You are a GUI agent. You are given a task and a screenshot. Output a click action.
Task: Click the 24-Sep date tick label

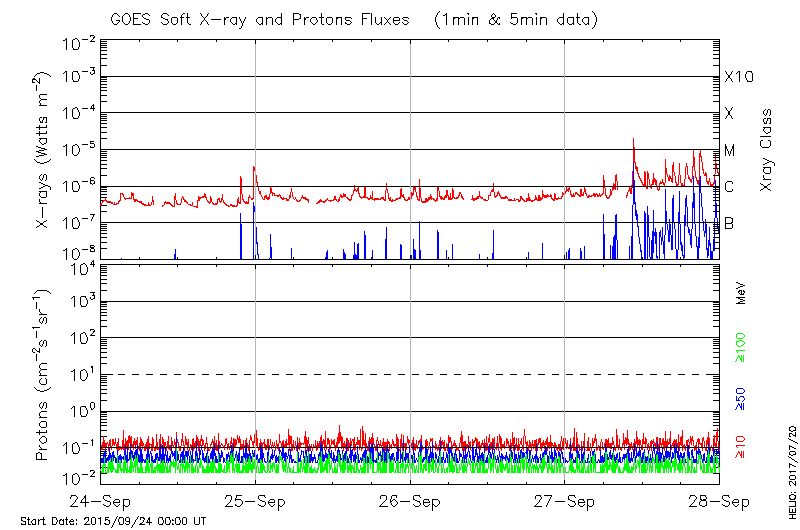click(x=101, y=500)
